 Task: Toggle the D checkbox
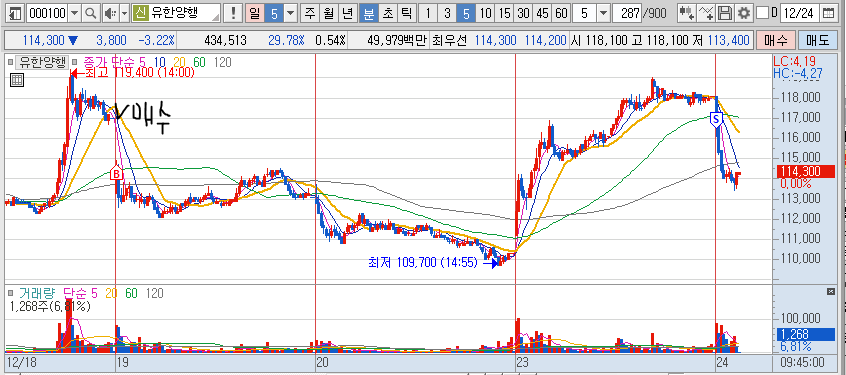click(762, 13)
